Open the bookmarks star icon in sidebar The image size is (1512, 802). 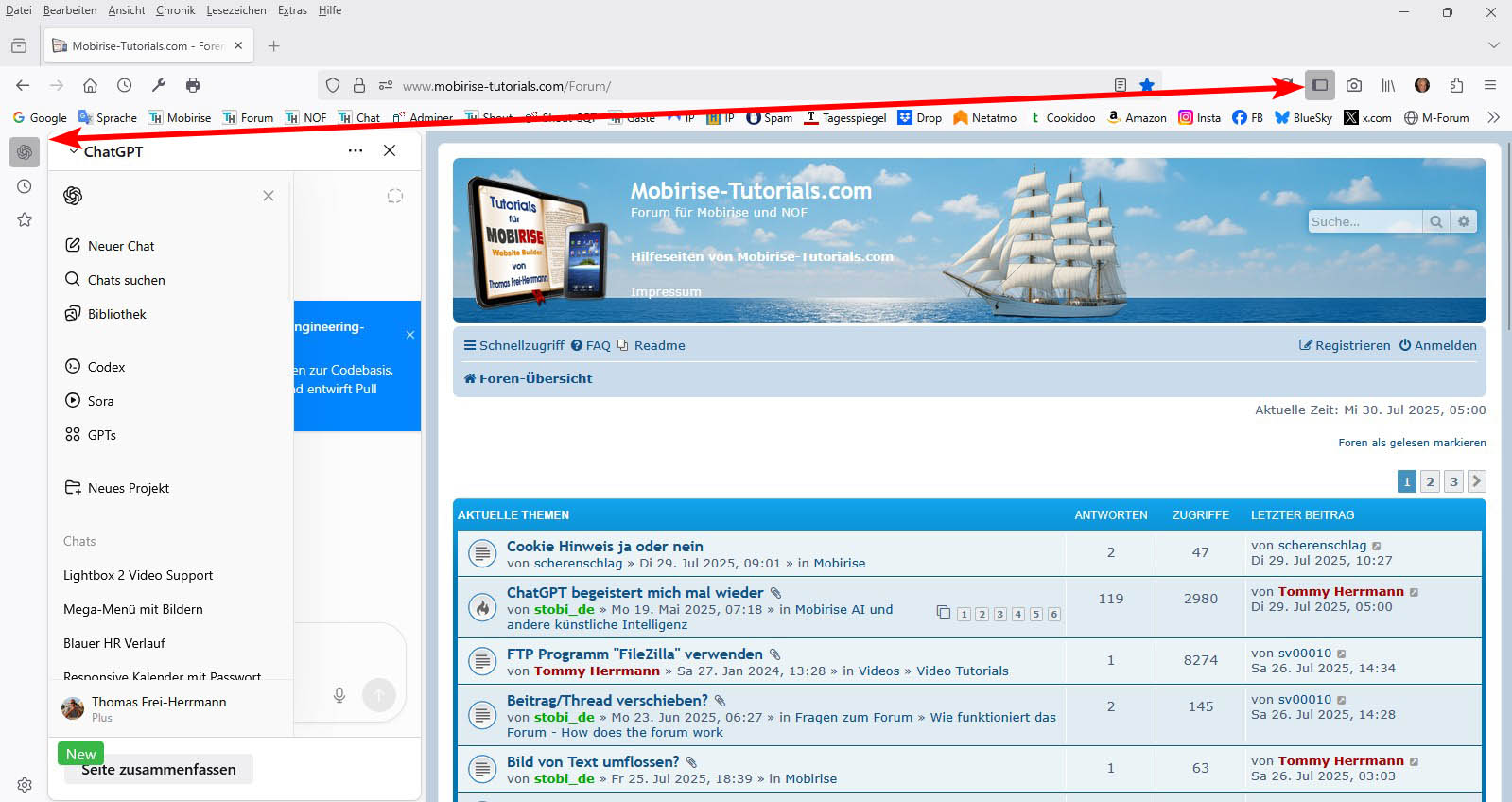point(25,219)
